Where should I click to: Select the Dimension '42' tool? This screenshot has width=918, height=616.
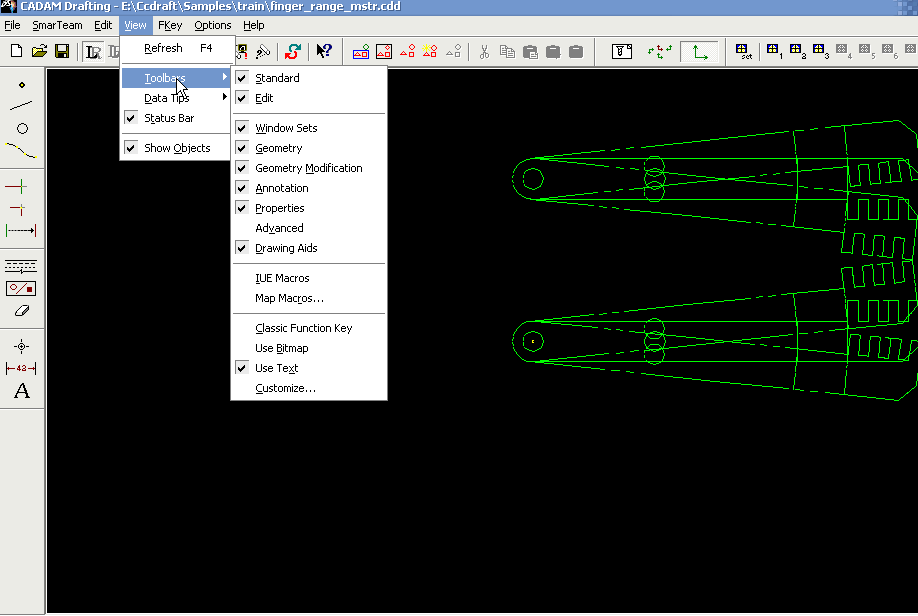[22, 368]
